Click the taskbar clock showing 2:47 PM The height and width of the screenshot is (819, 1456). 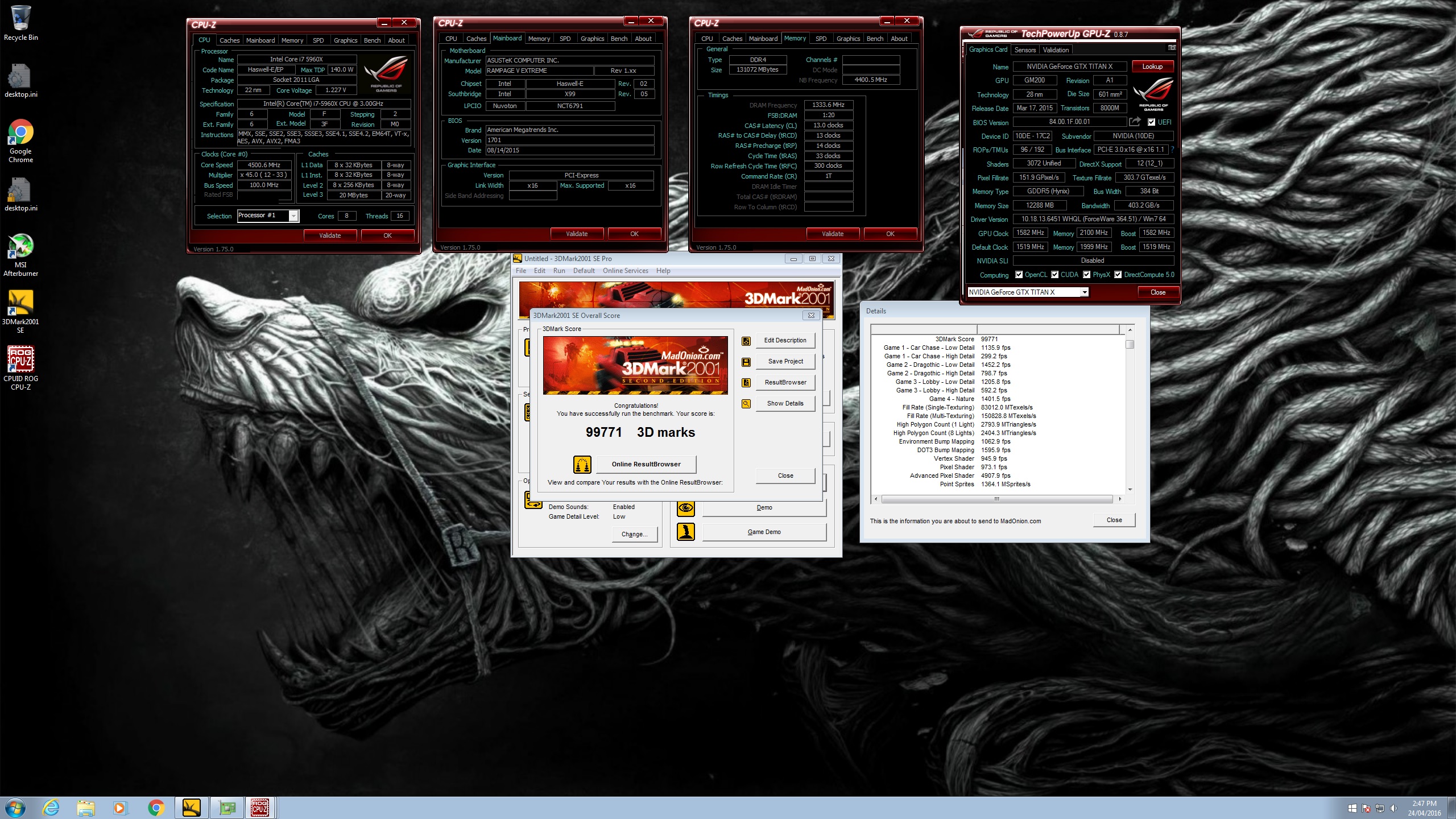[x=1424, y=808]
